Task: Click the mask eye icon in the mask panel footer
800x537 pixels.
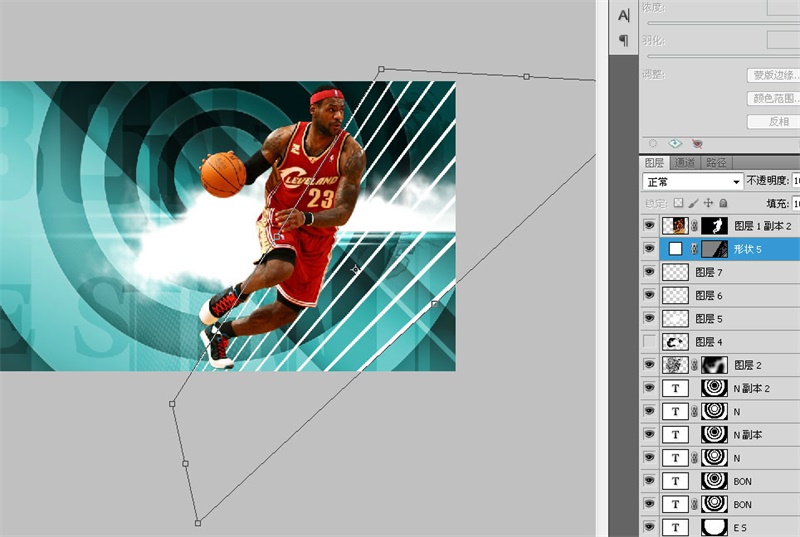Action: 675,143
